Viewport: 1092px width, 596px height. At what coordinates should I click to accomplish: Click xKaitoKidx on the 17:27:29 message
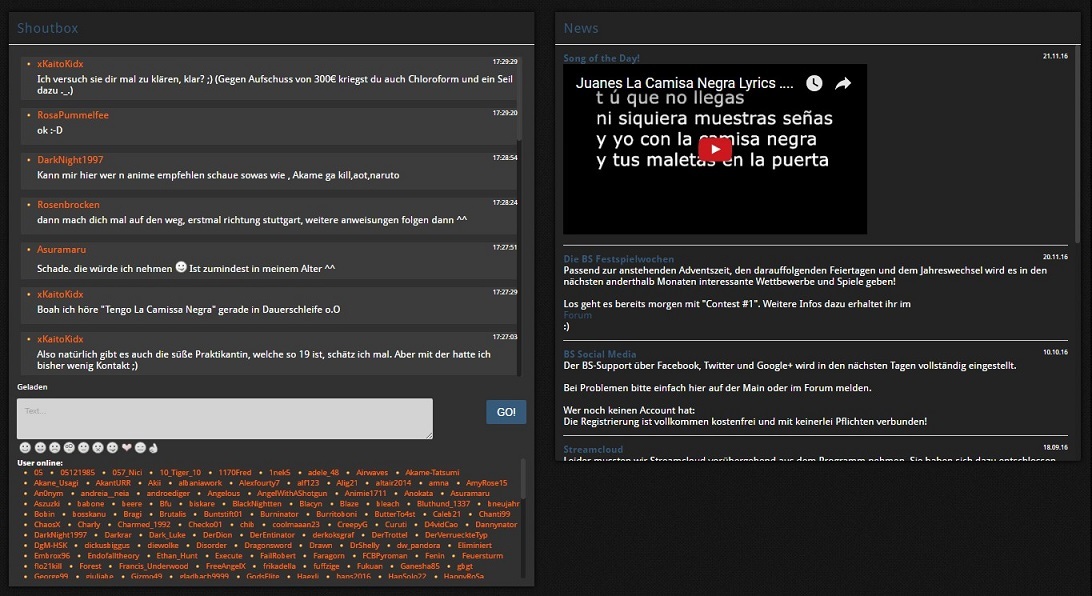pos(61,295)
